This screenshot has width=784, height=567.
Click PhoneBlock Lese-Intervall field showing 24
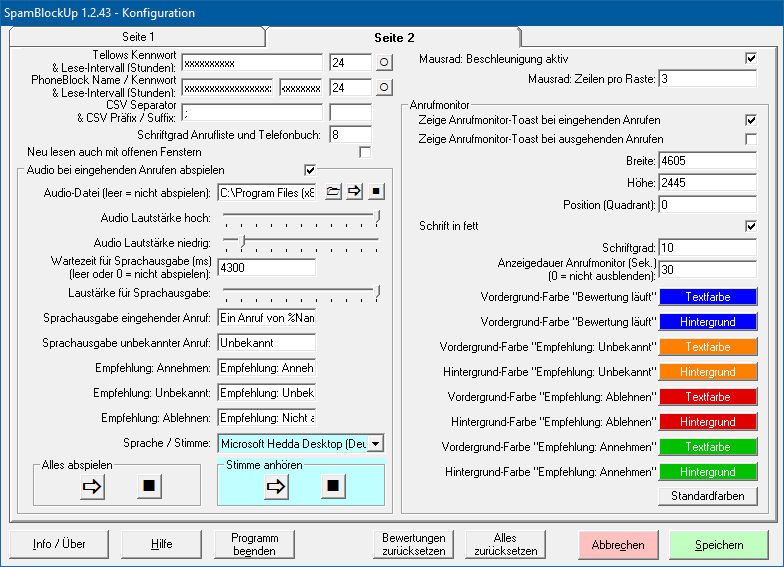(350, 88)
